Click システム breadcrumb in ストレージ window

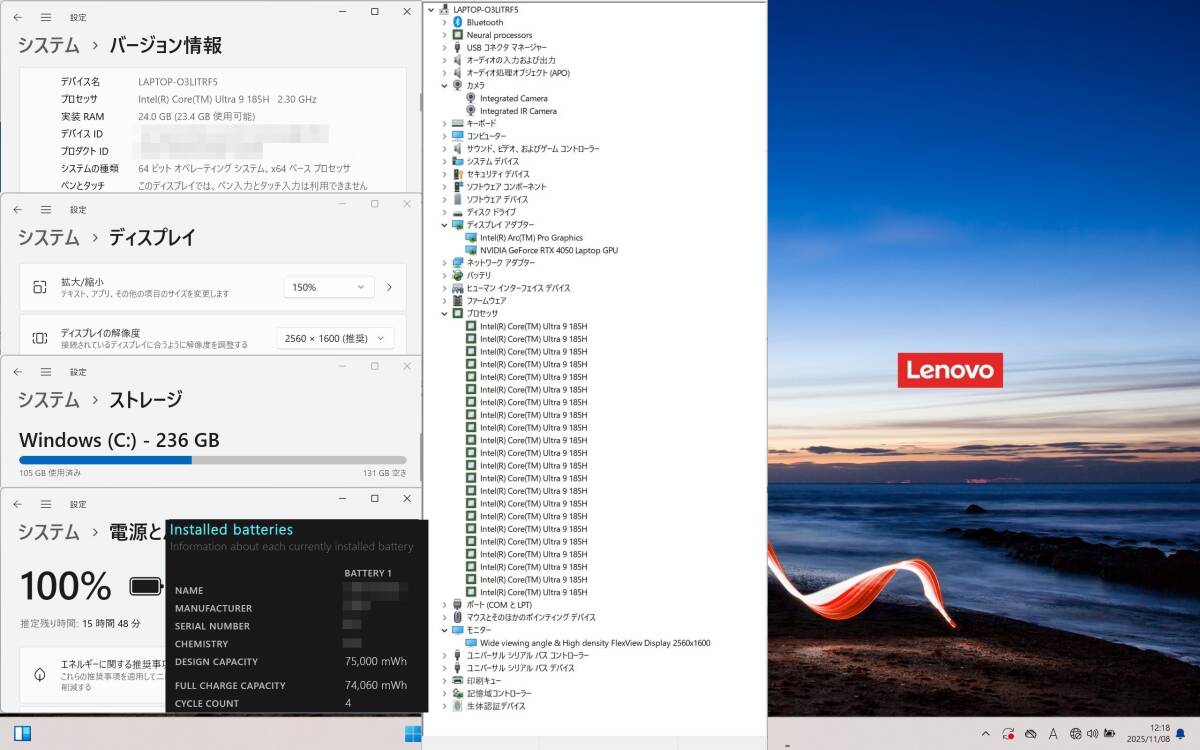click(x=48, y=400)
